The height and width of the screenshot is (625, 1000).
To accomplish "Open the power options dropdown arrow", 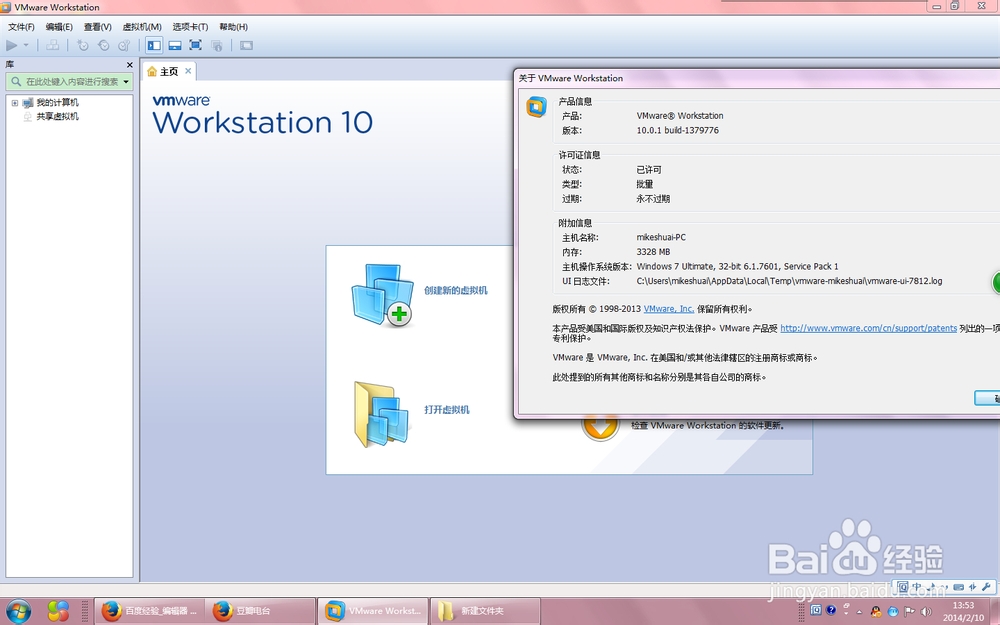I will point(26,45).
